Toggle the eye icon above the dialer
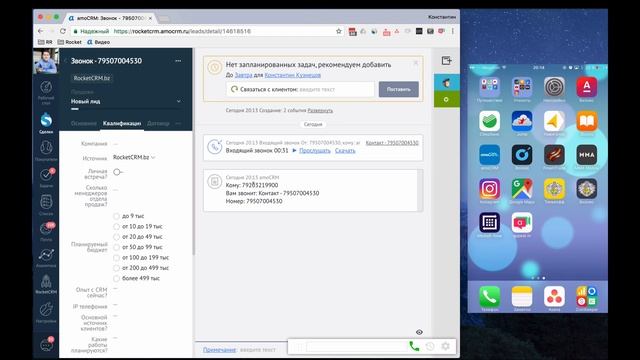The width and height of the screenshot is (640, 360). point(419,332)
